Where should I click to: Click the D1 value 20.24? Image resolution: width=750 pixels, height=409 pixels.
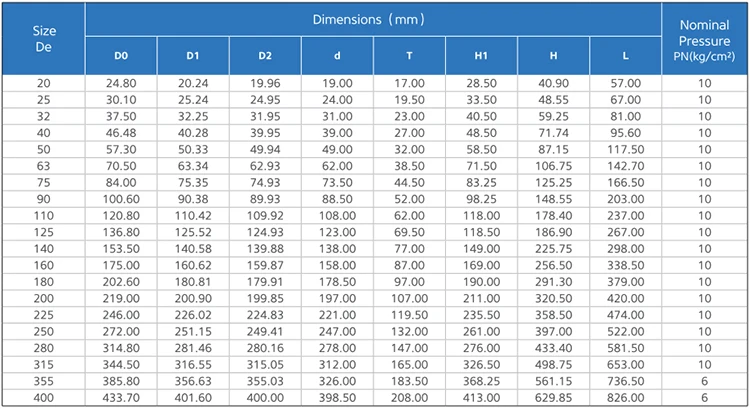point(193,82)
